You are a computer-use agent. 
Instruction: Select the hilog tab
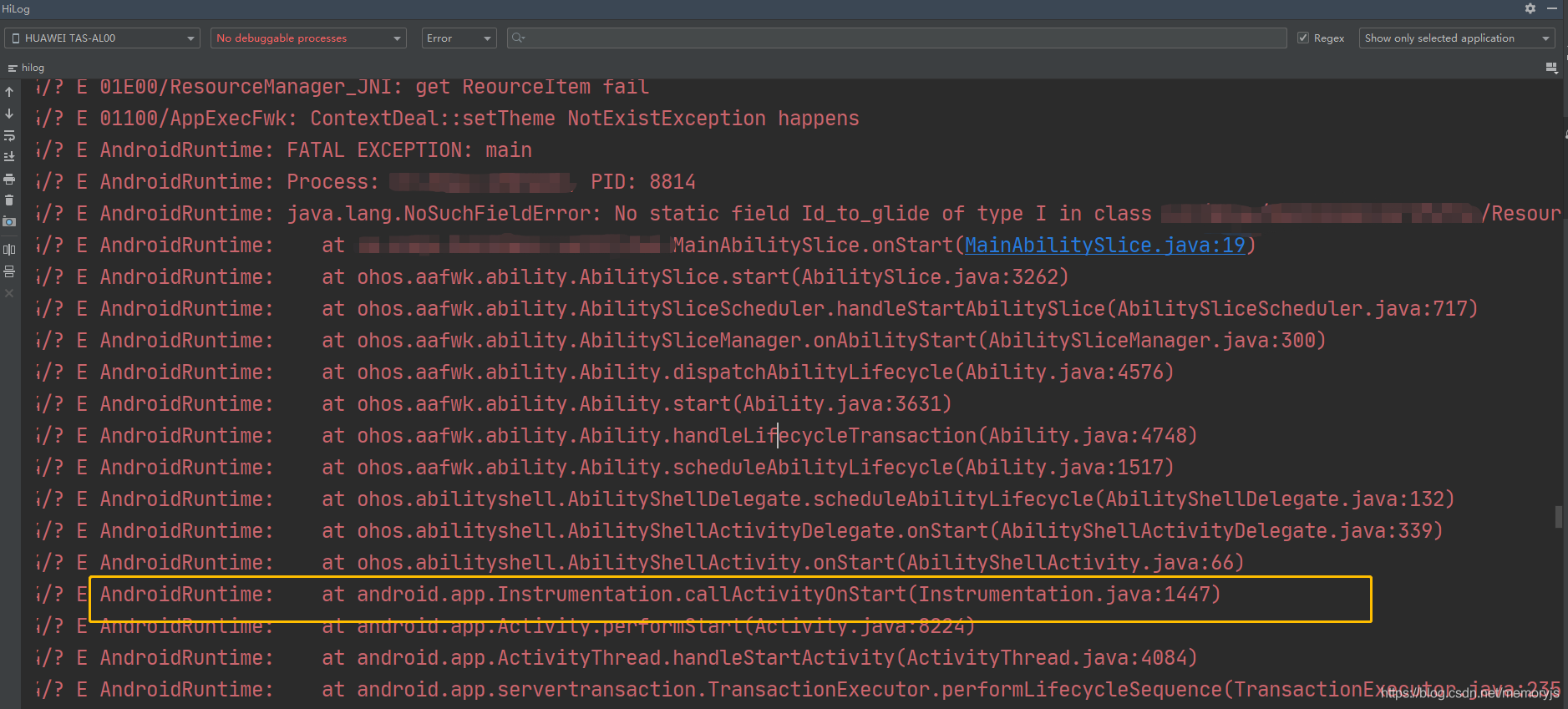[26, 68]
